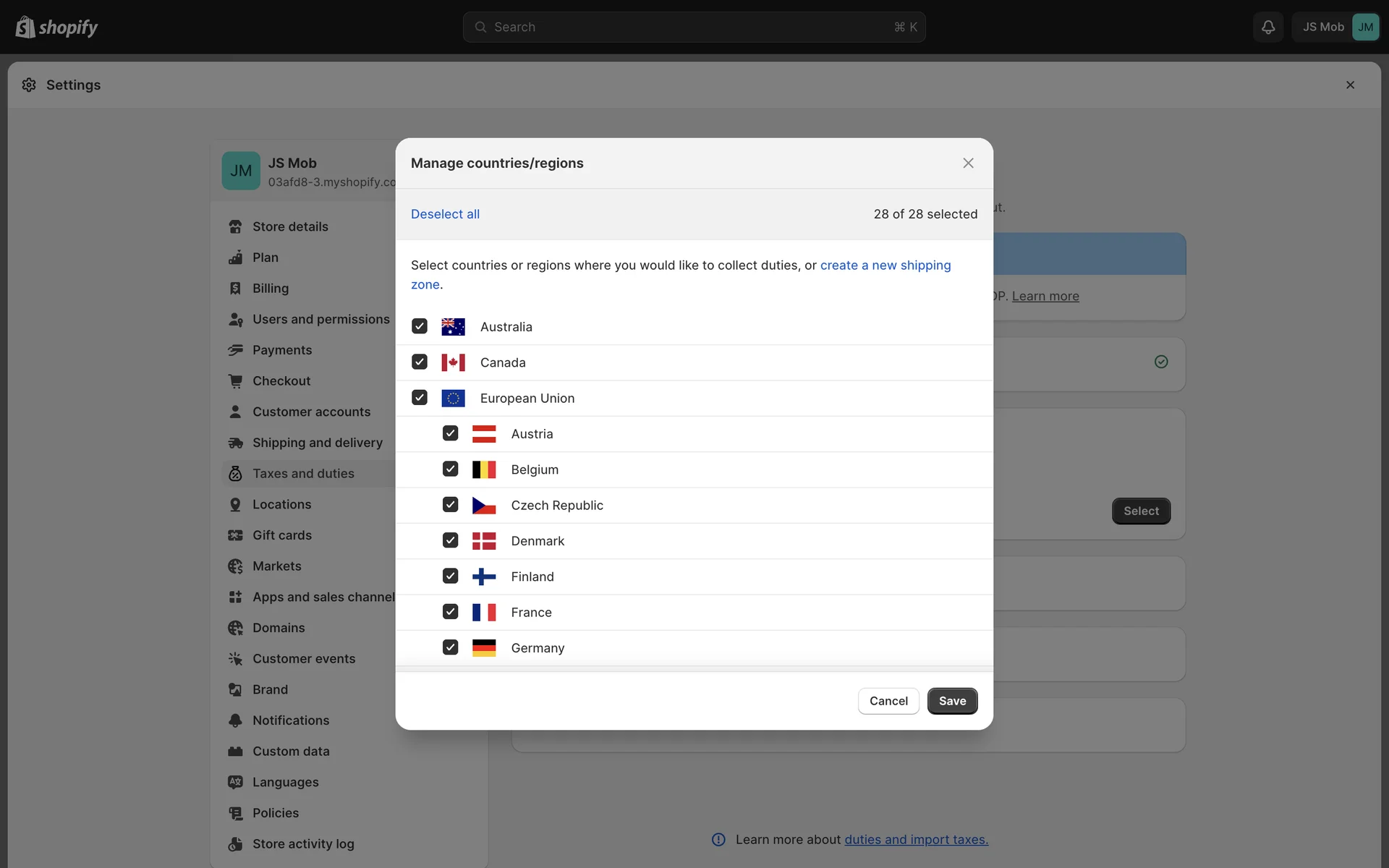Uncheck the European Union checkbox
Screen dimensions: 1389x868
pos(420,398)
